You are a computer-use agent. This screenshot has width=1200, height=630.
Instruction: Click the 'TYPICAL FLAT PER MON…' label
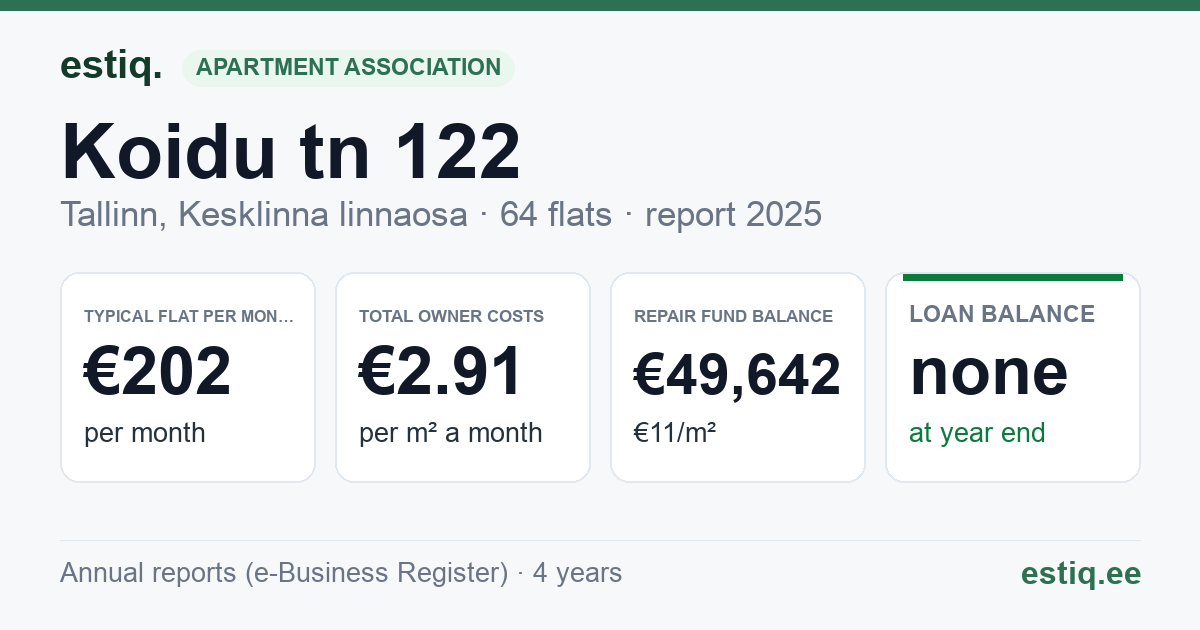point(189,316)
